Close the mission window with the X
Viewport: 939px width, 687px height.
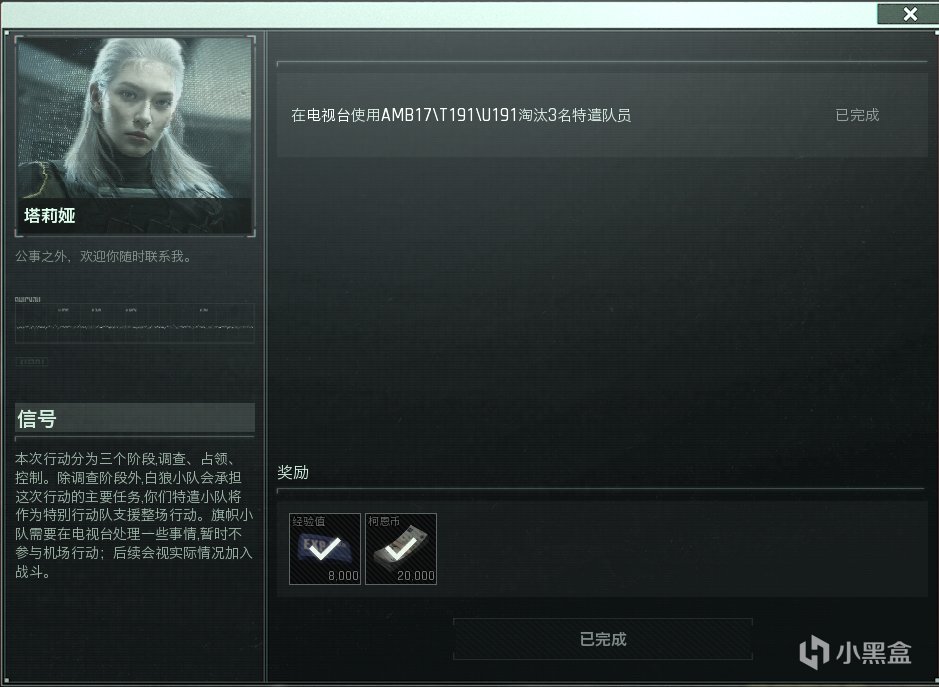910,14
